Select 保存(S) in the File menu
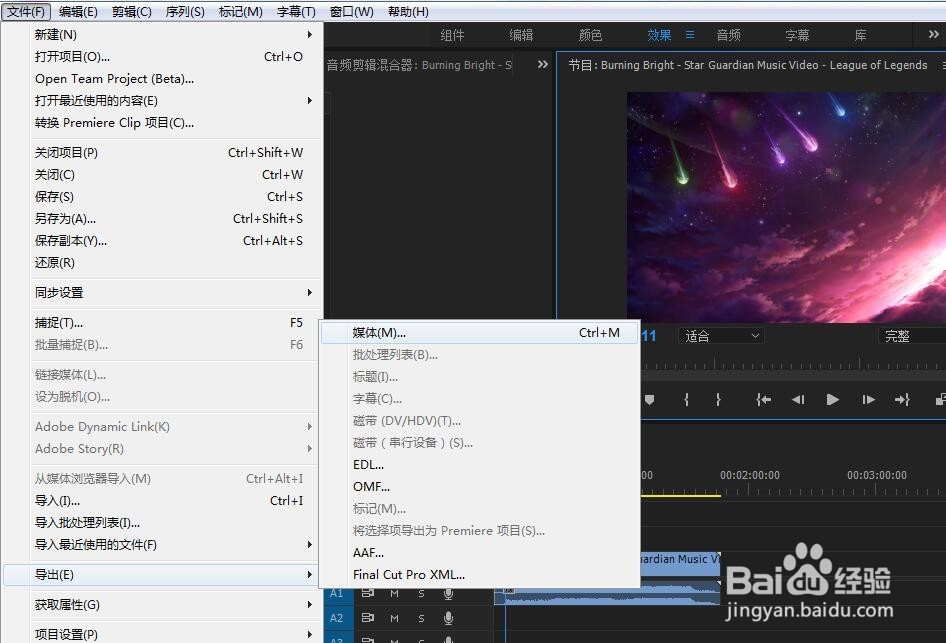This screenshot has height=643, width=946. click(162, 197)
